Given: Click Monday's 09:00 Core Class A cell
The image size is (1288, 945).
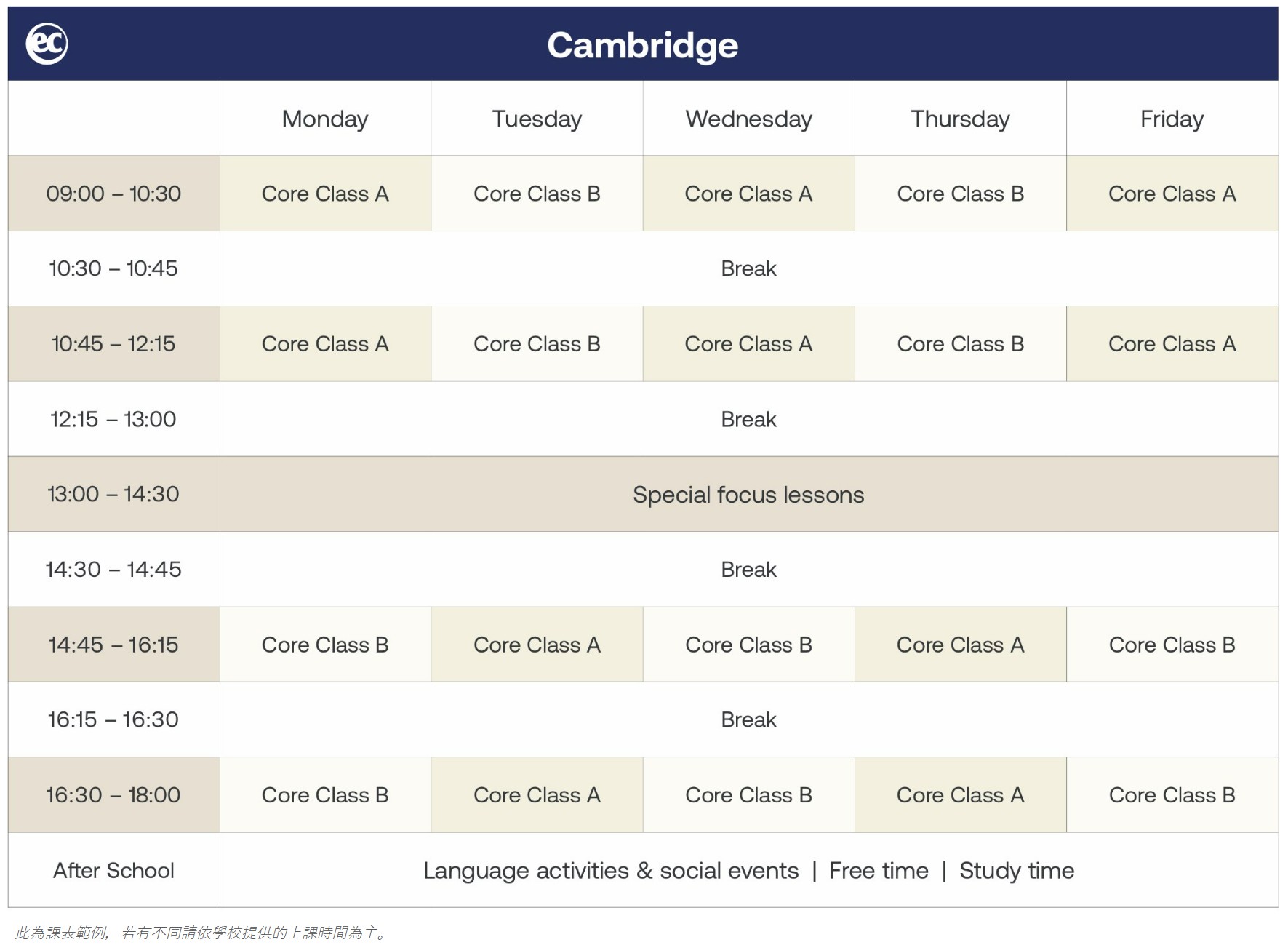Looking at the screenshot, I should click(x=325, y=194).
